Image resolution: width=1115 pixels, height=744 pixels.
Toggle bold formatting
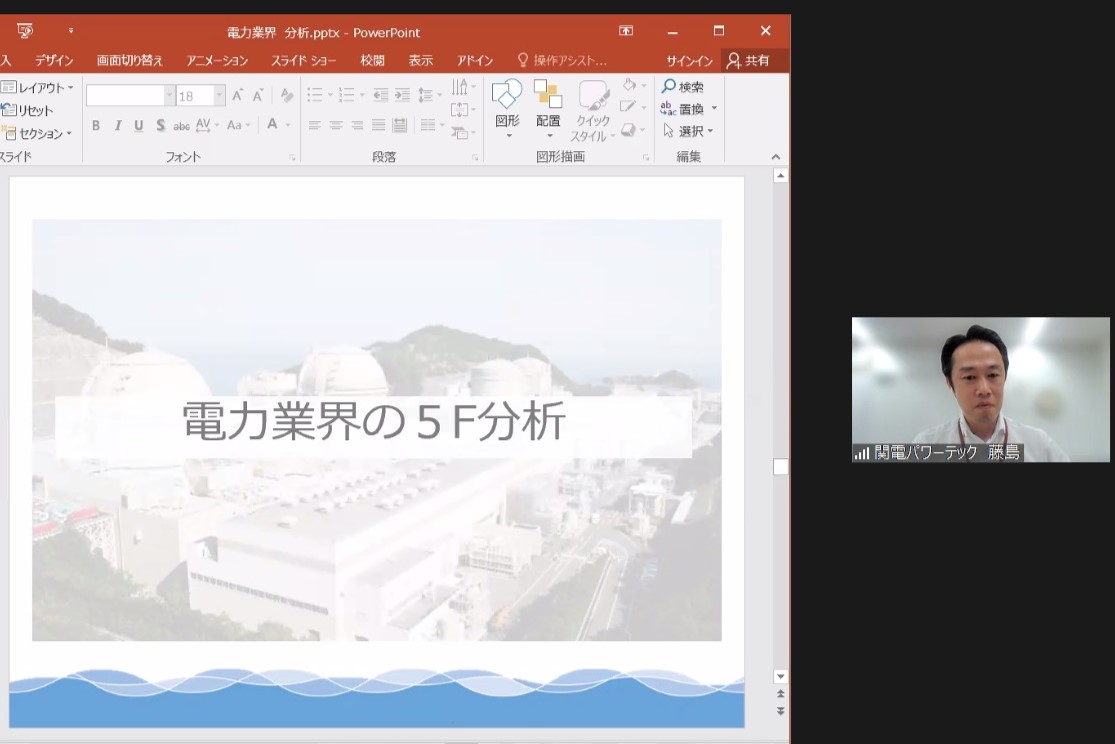(96, 125)
